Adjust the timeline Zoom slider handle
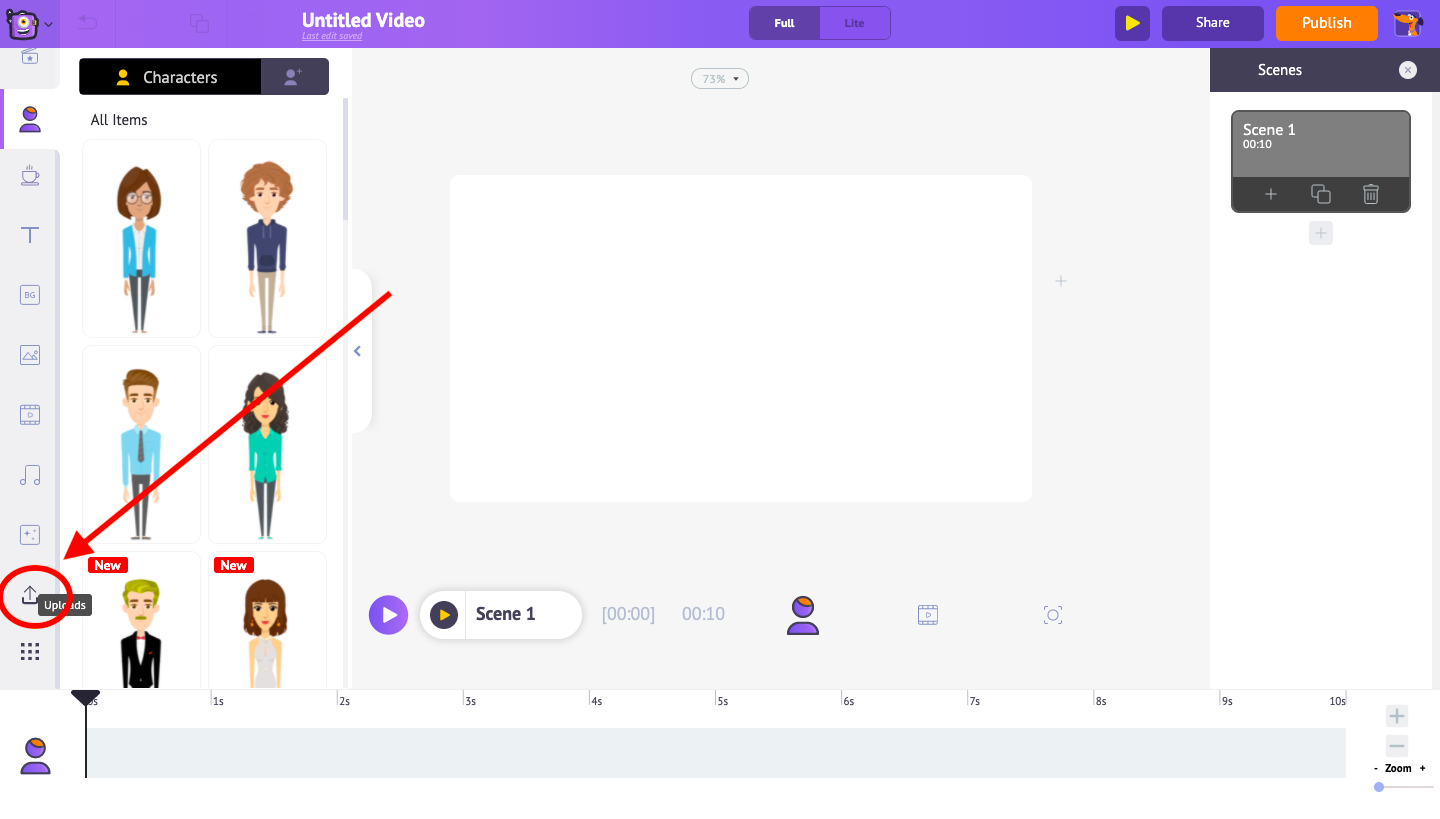1440x819 pixels. [x=1379, y=787]
